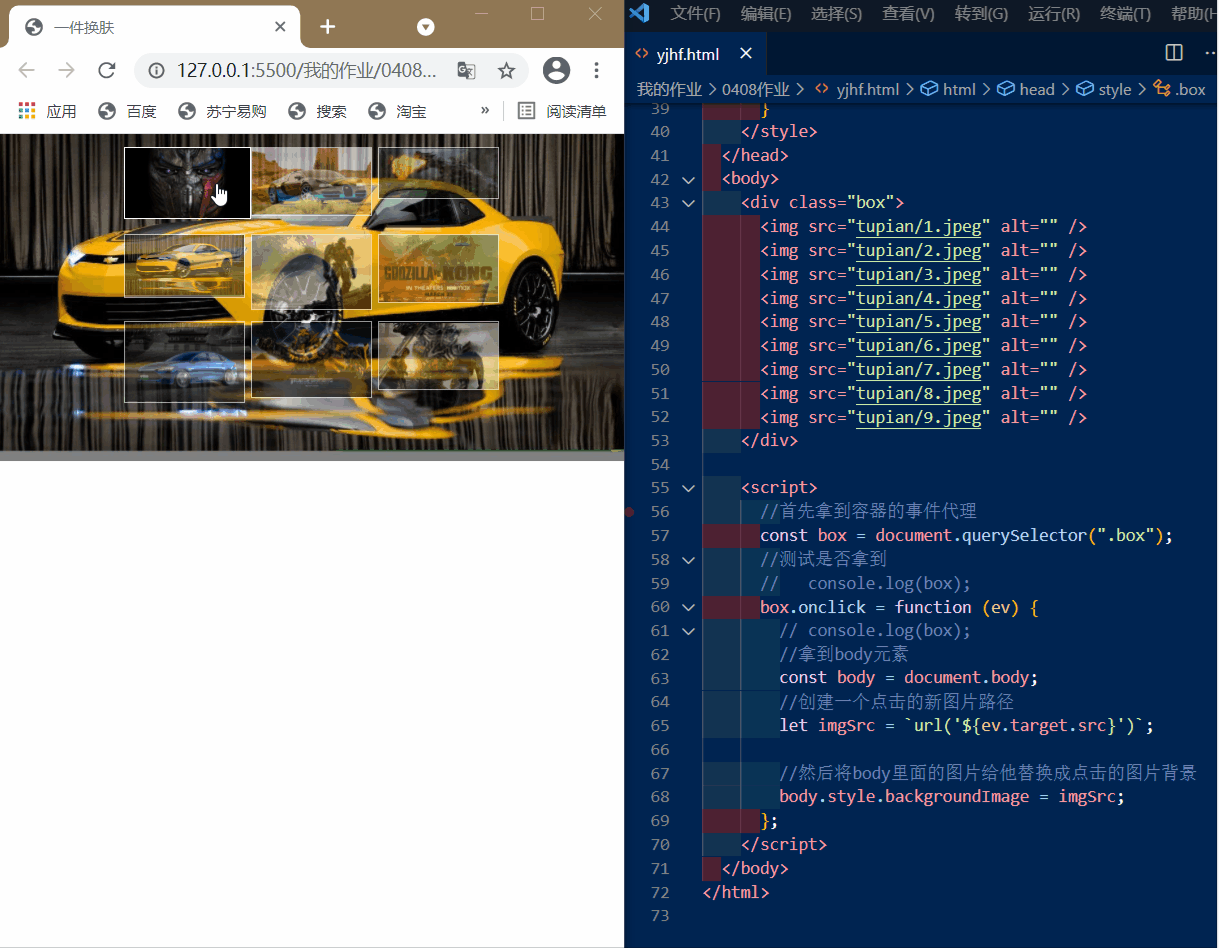
Task: Click line number 65 in the gutter
Action: 659,726
